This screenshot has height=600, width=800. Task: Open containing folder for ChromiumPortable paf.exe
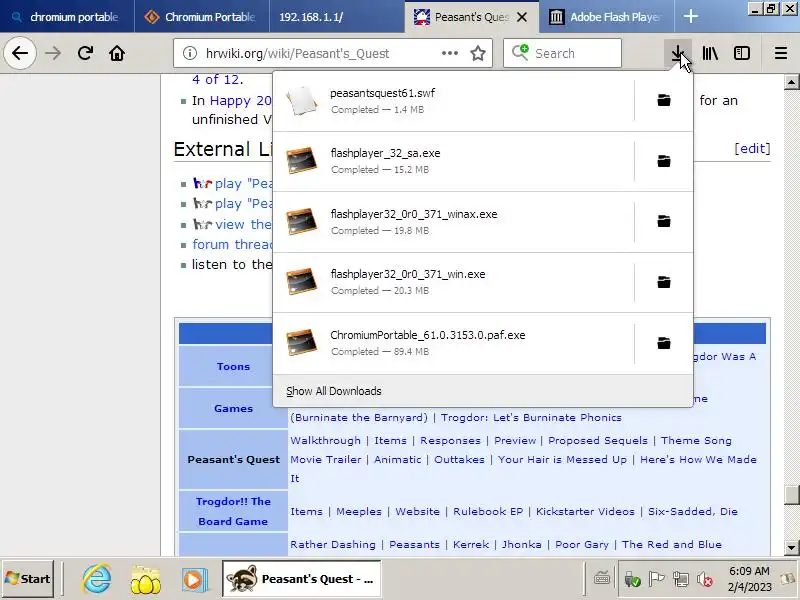(x=664, y=343)
